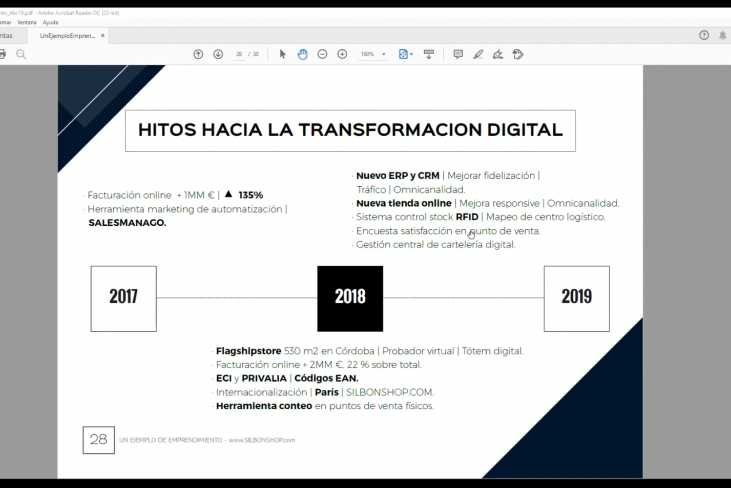Image resolution: width=731 pixels, height=488 pixels.
Task: Click the SILBONSHOP.COM text
Action: [390, 392]
